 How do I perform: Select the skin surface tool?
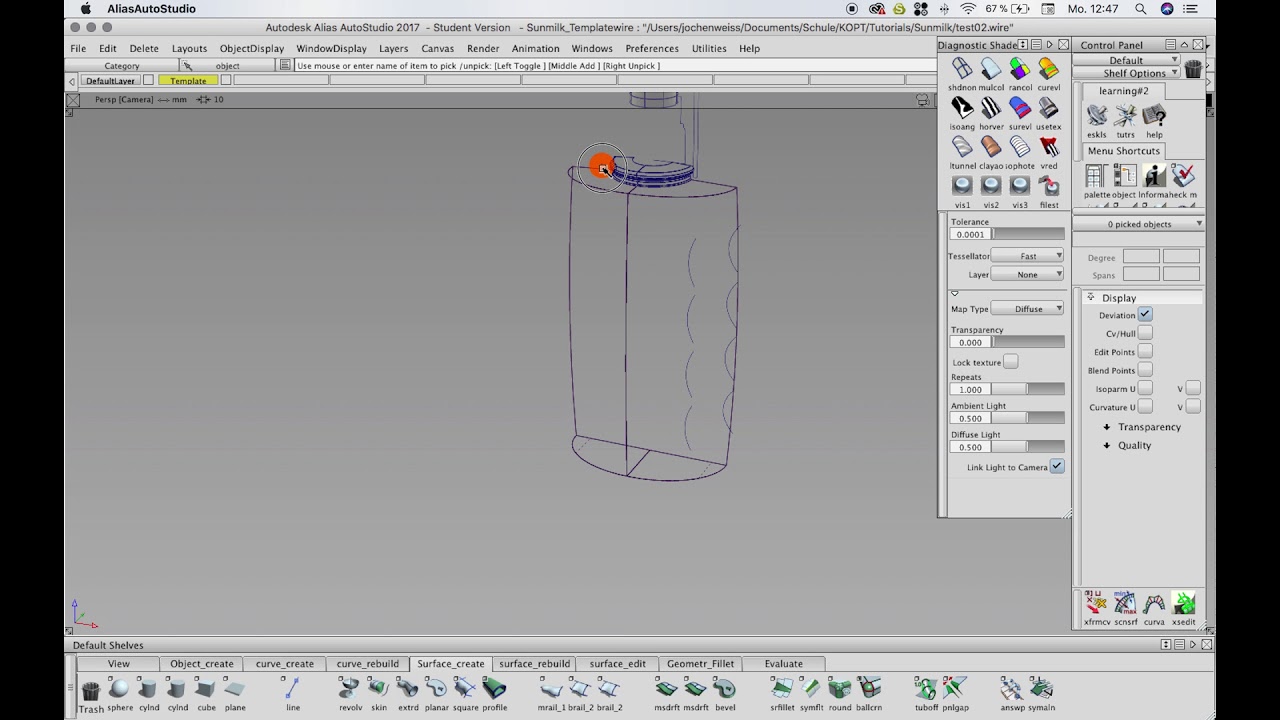tap(378, 689)
